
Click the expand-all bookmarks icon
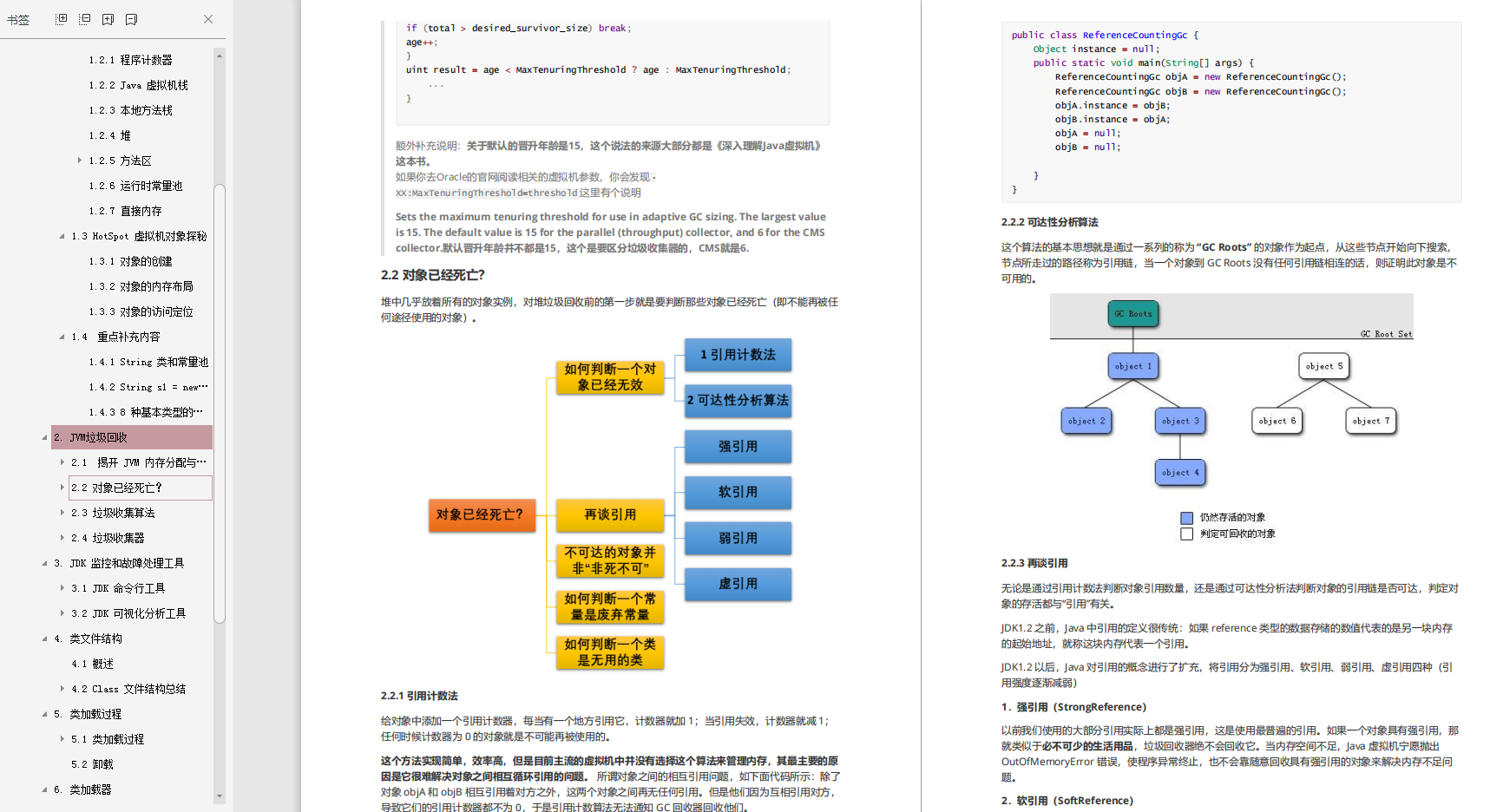(62, 18)
